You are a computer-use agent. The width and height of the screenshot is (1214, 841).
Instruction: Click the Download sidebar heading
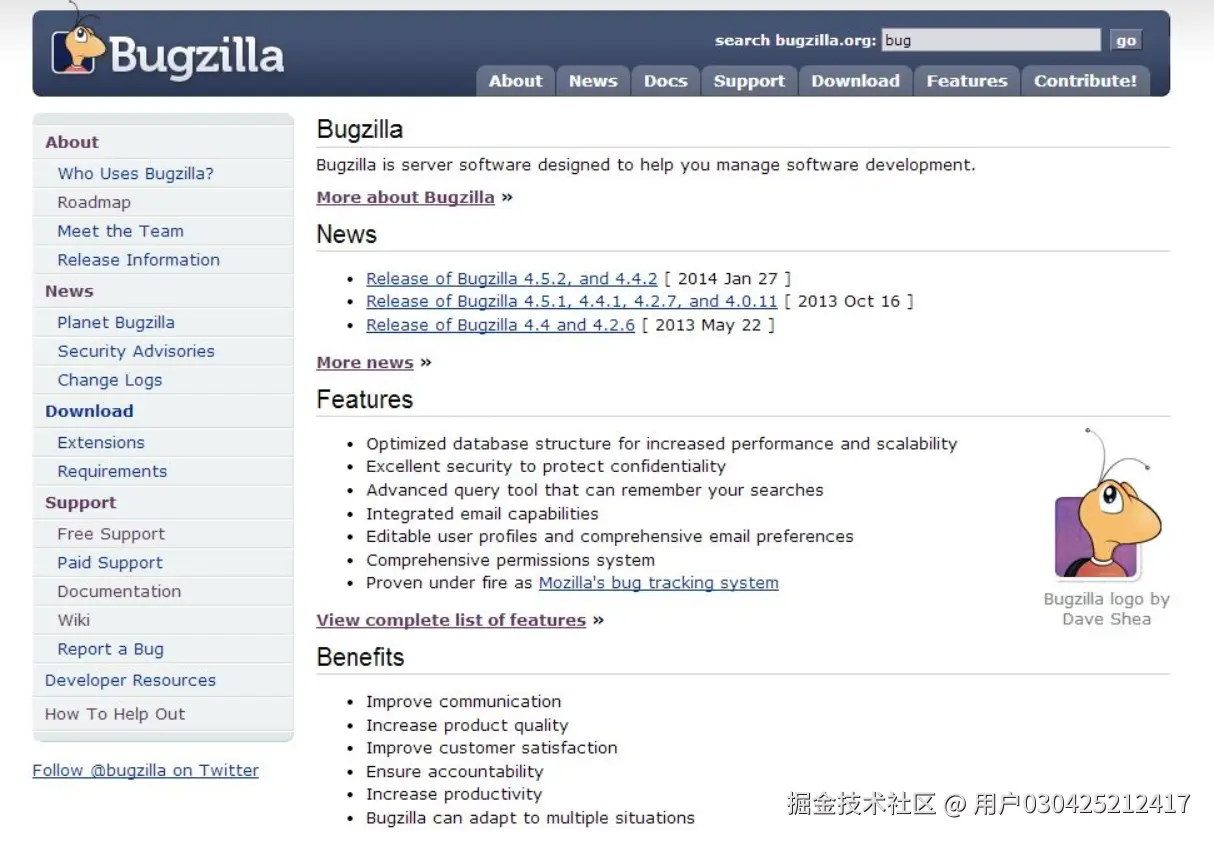(89, 411)
